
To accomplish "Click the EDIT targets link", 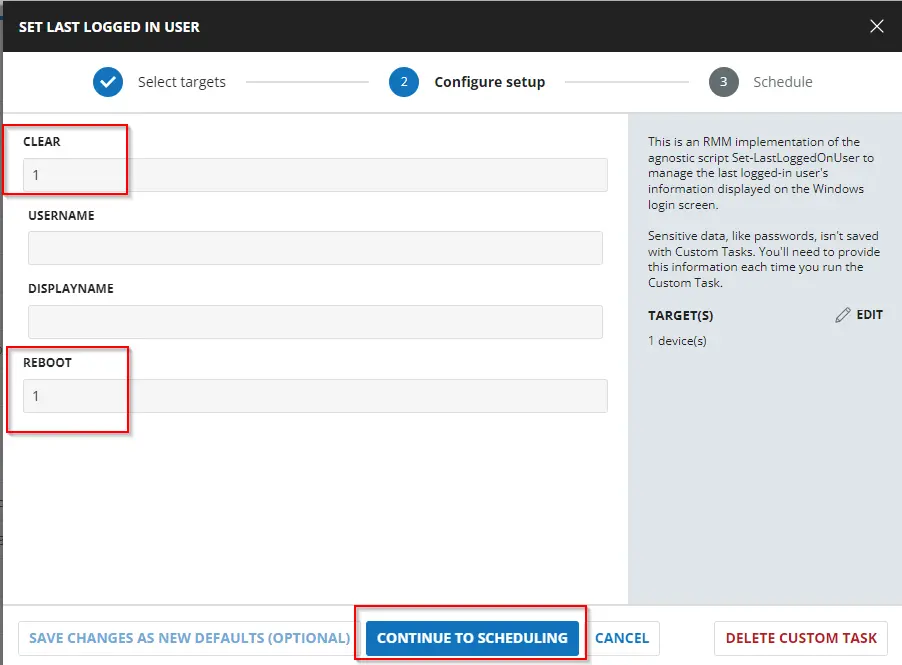I will coord(869,315).
